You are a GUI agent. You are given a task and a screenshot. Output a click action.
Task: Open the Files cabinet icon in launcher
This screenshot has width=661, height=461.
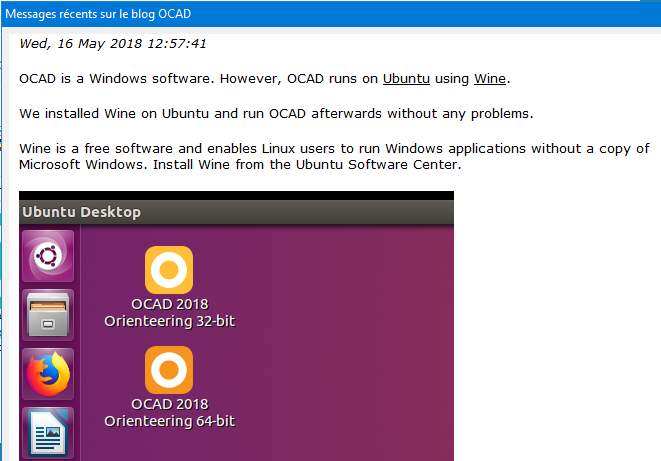48,315
